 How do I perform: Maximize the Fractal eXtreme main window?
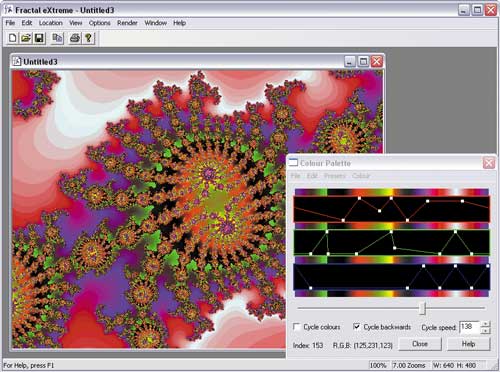(477, 10)
